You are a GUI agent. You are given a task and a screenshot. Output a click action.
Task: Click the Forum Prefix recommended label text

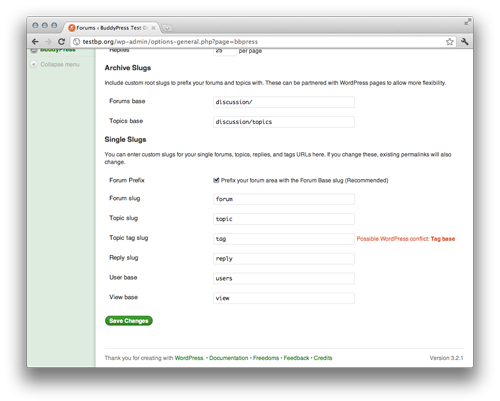click(x=305, y=180)
